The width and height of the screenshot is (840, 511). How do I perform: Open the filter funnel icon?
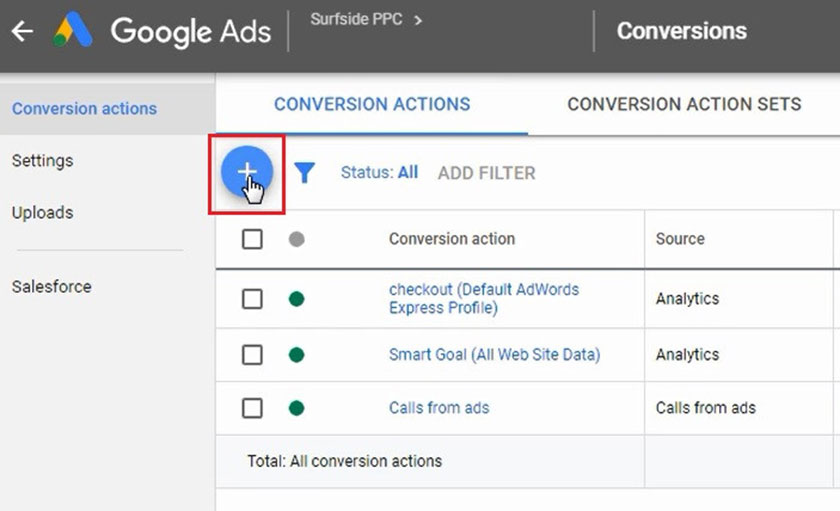click(305, 173)
